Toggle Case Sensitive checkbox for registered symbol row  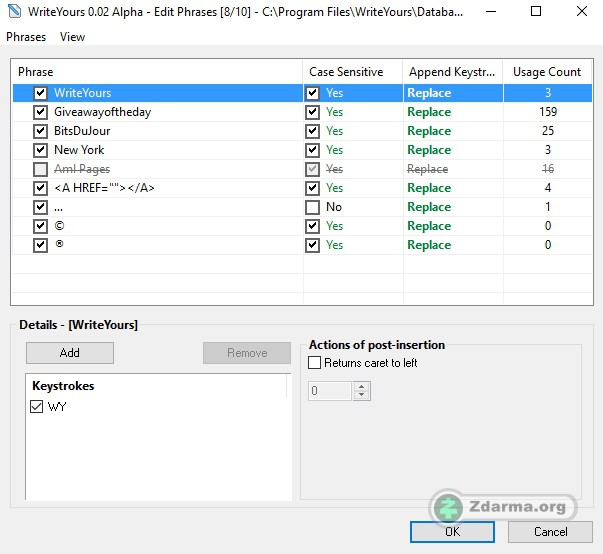pos(312,245)
